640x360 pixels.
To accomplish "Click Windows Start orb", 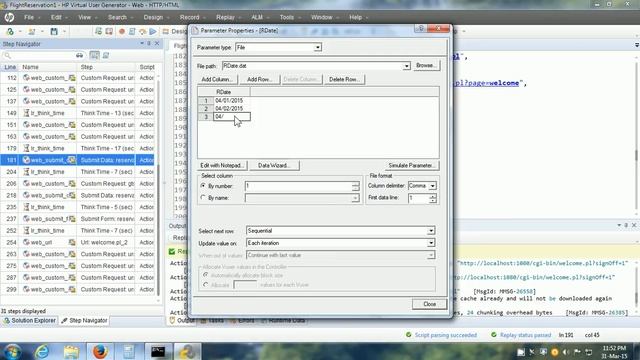I will (x=13, y=351).
